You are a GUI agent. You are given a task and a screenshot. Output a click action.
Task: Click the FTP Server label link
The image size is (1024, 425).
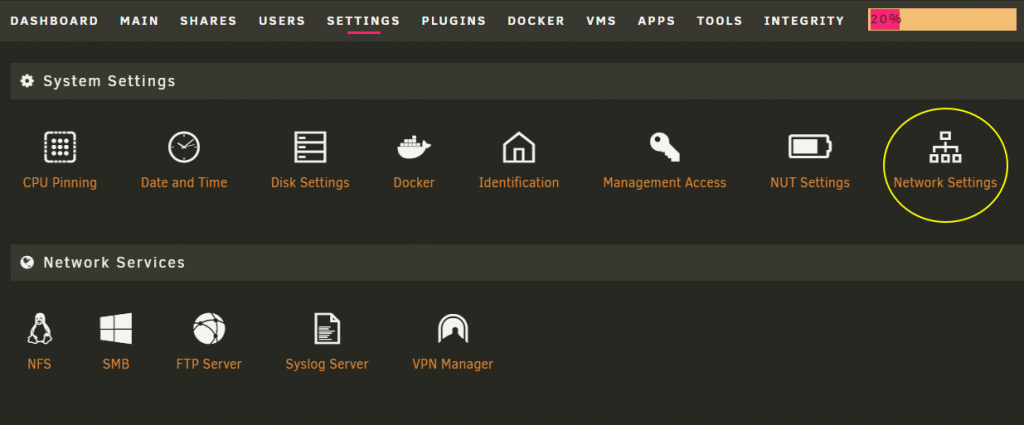pos(209,364)
